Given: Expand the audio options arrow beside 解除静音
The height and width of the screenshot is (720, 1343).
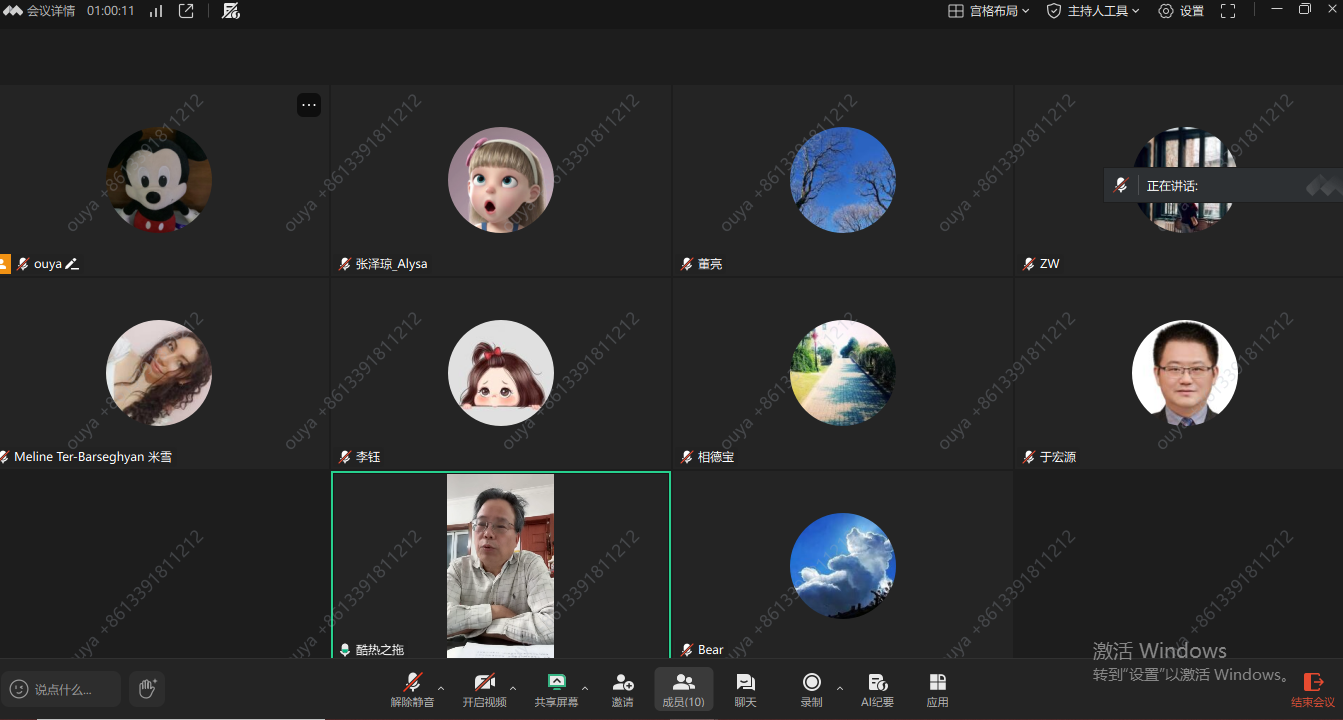Looking at the screenshot, I should click(441, 688).
